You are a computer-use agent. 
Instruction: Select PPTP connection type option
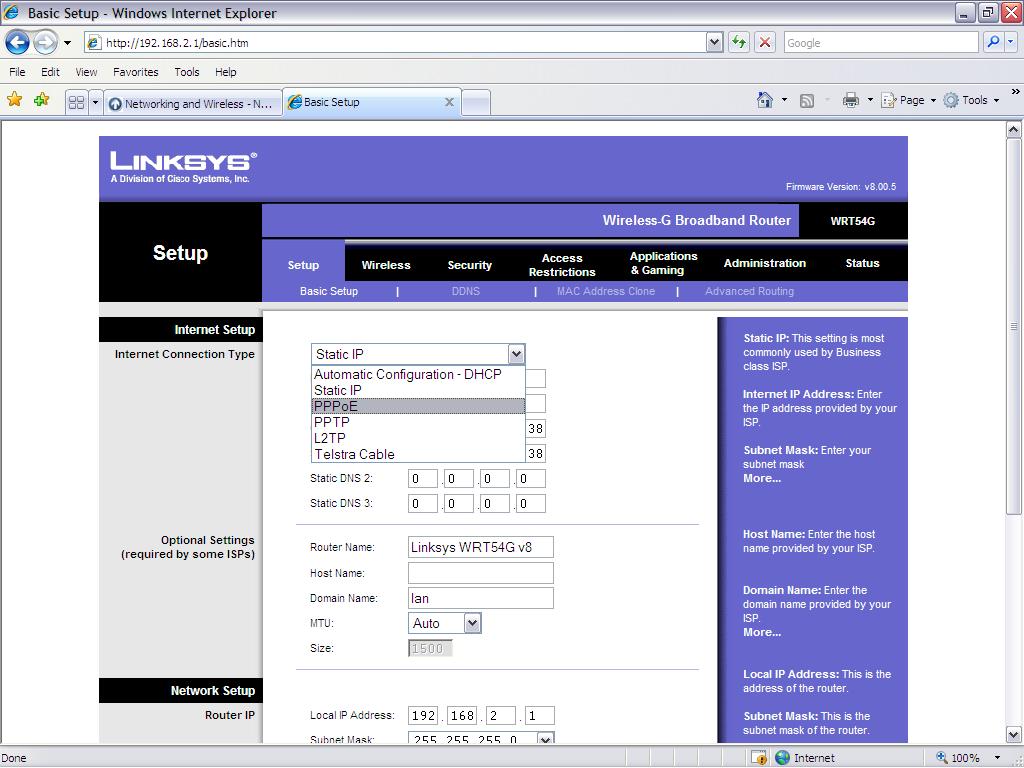pos(418,423)
